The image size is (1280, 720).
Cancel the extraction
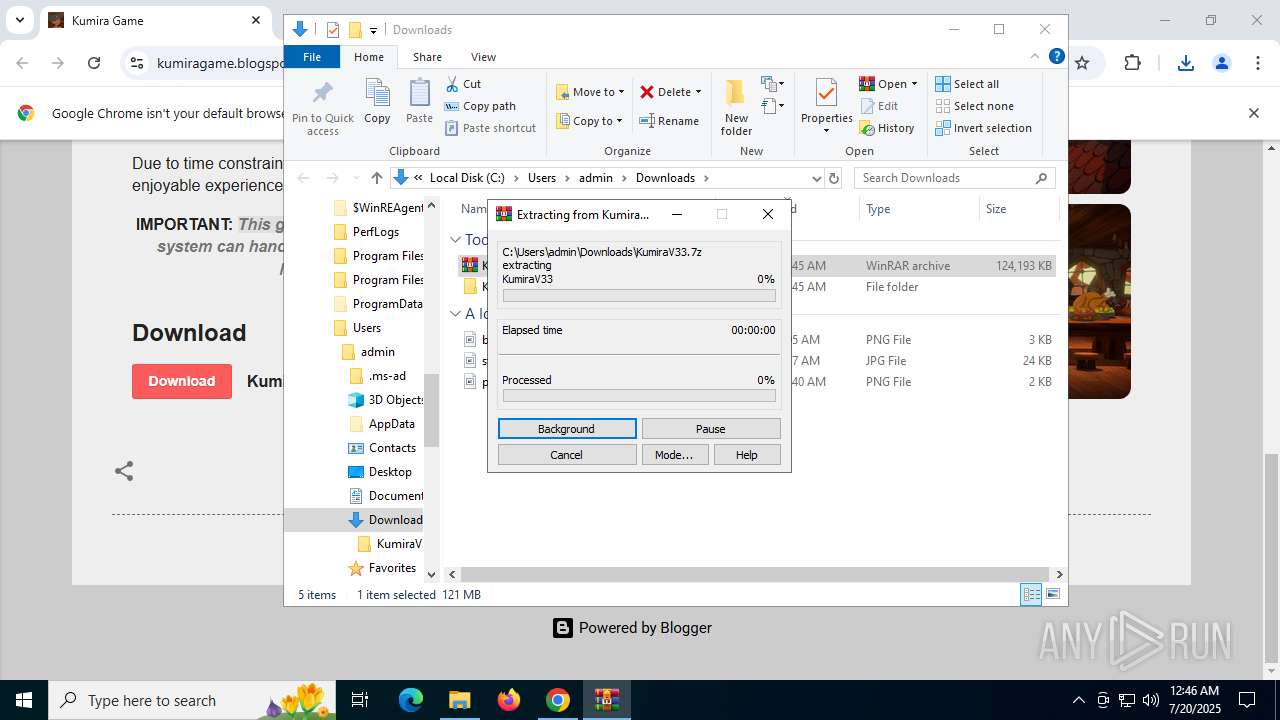pos(567,455)
